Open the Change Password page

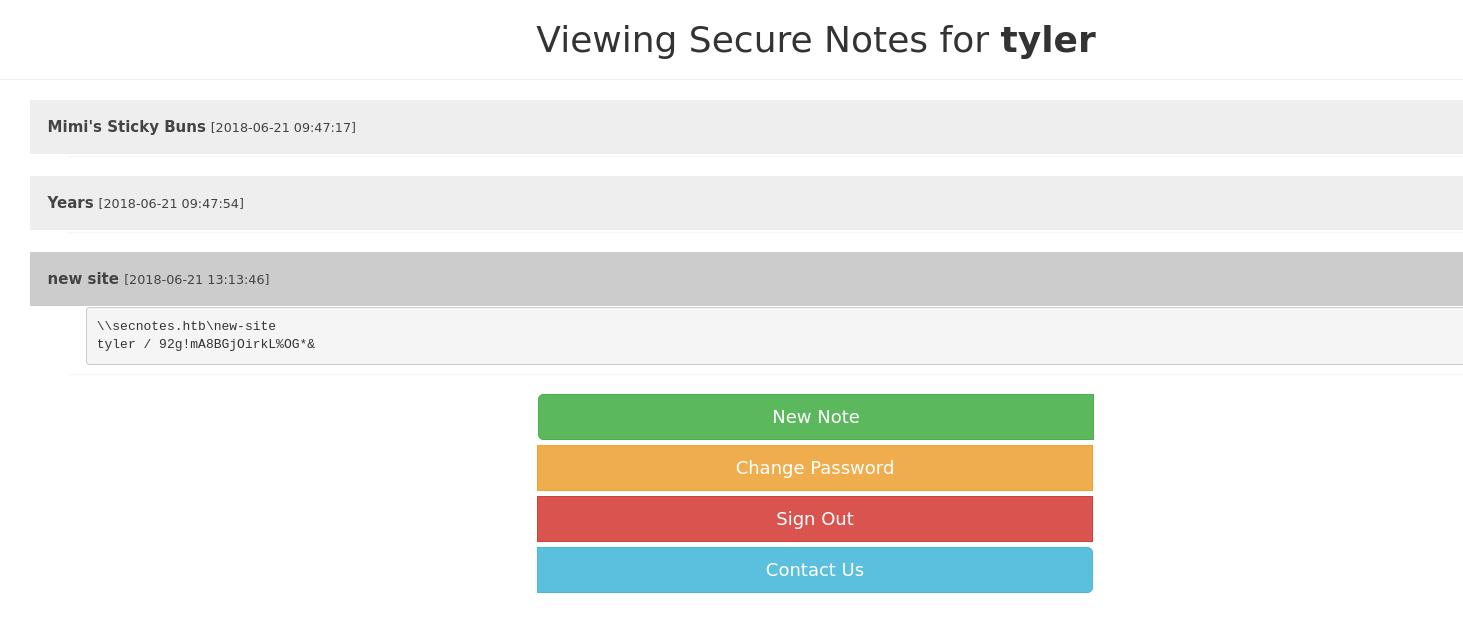[x=814, y=468]
